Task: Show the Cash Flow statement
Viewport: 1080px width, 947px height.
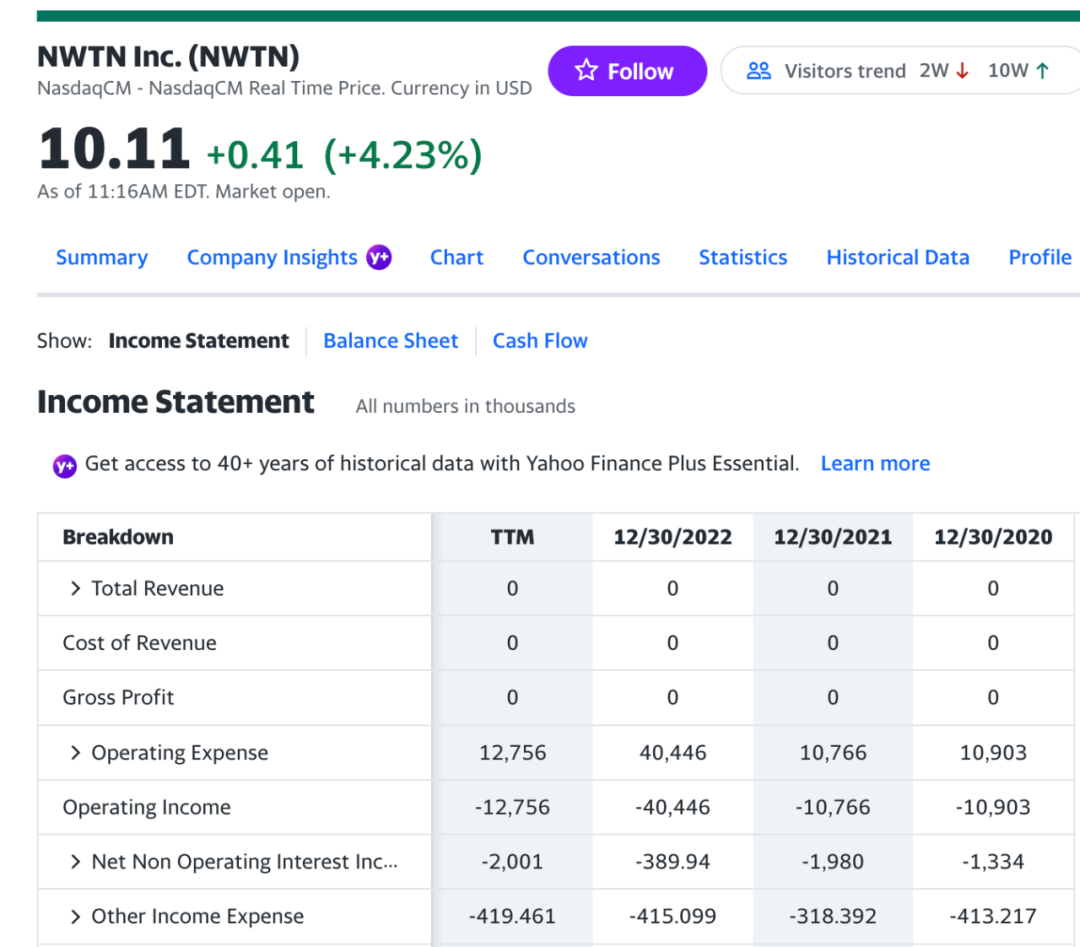Action: point(540,340)
